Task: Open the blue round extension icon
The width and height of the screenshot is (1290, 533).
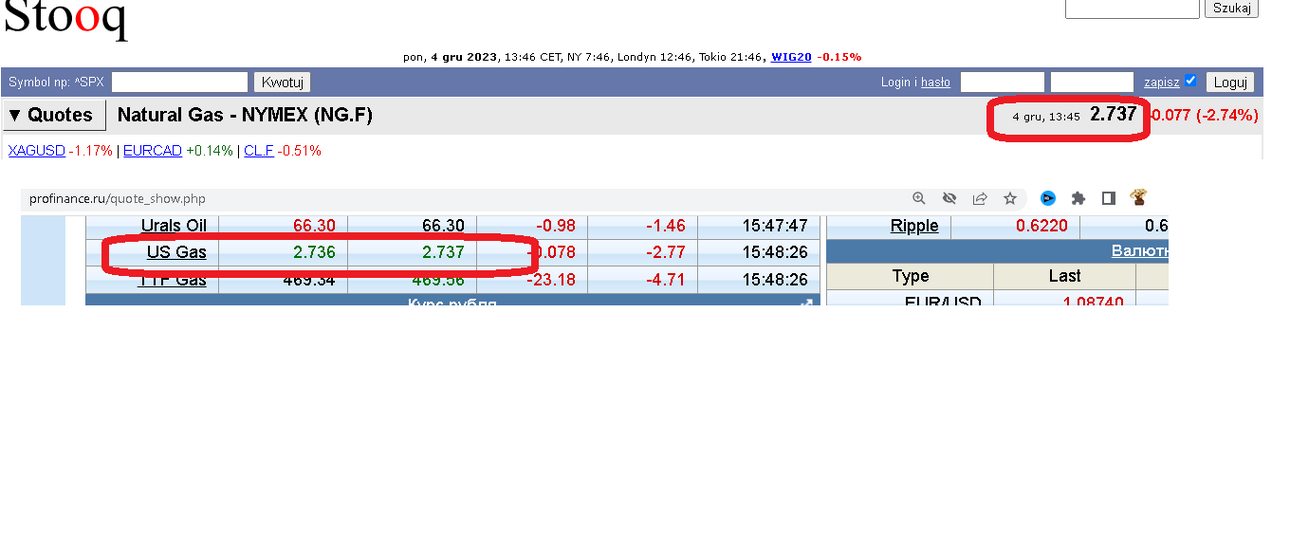Action: tap(1048, 198)
